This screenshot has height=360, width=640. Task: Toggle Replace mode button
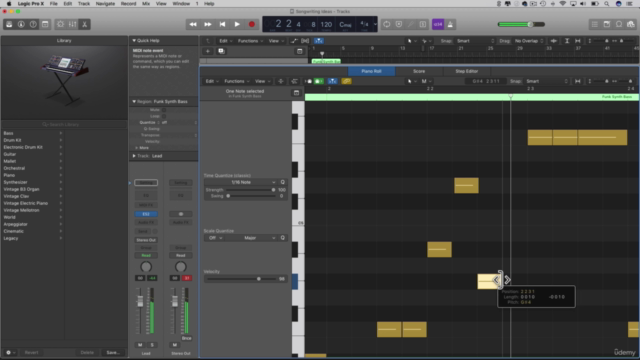pos(399,24)
